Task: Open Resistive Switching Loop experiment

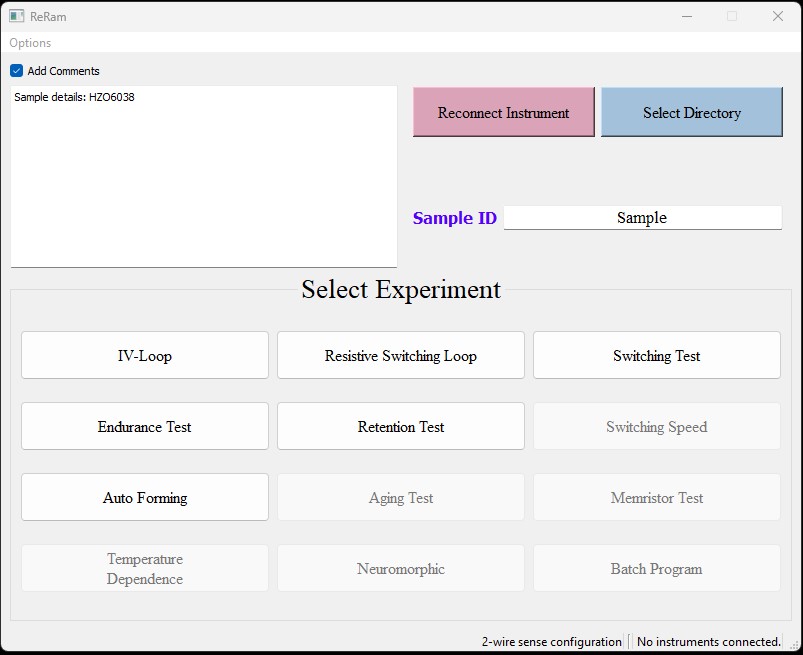Action: click(x=401, y=355)
